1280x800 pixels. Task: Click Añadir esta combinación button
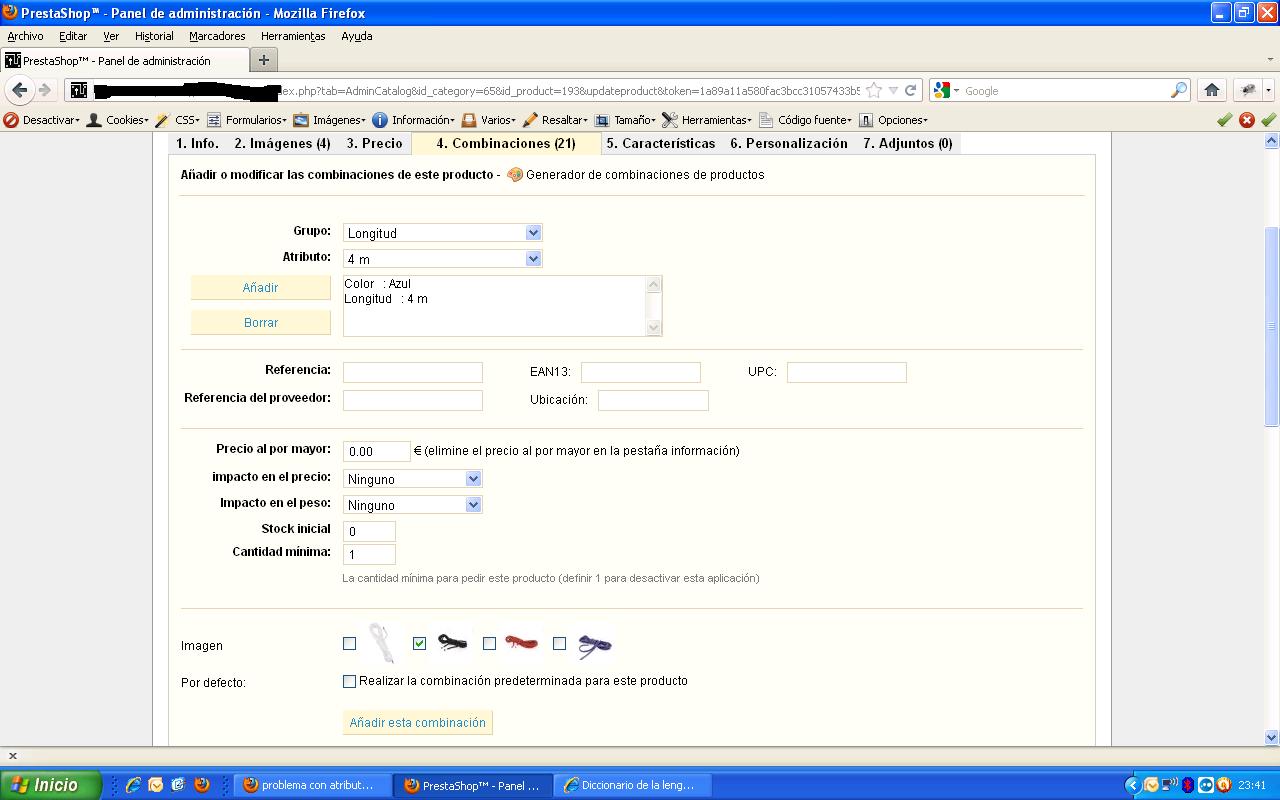point(418,722)
